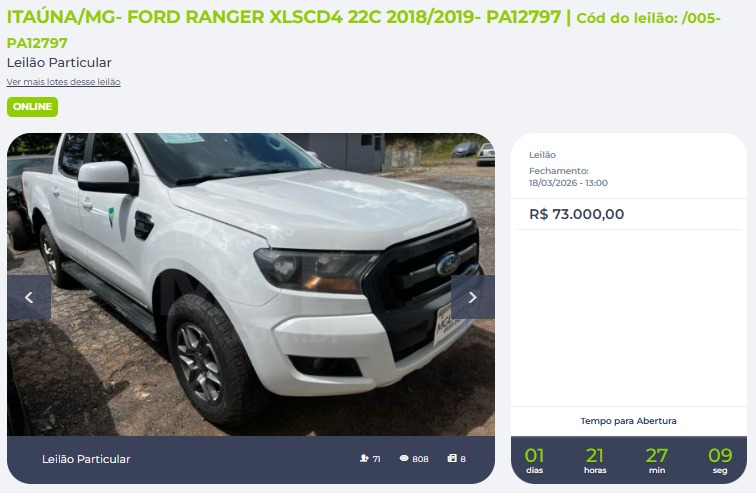Click 'Leilão Particular' subtitle under the title
Viewport: 756px width, 493px height.
[59, 63]
